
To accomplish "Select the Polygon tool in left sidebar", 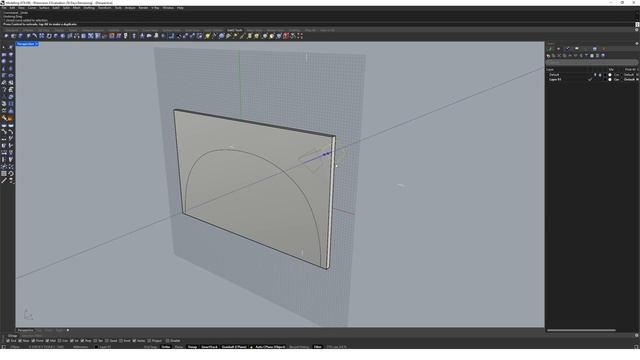I will click(x=4, y=76).
